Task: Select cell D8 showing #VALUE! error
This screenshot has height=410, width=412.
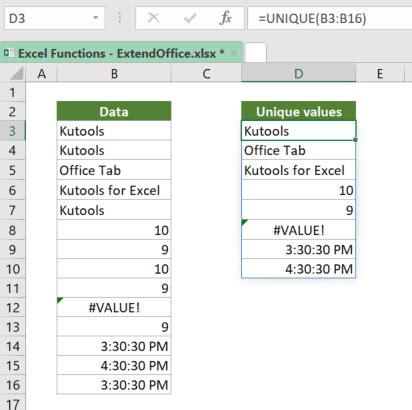Action: click(x=299, y=230)
